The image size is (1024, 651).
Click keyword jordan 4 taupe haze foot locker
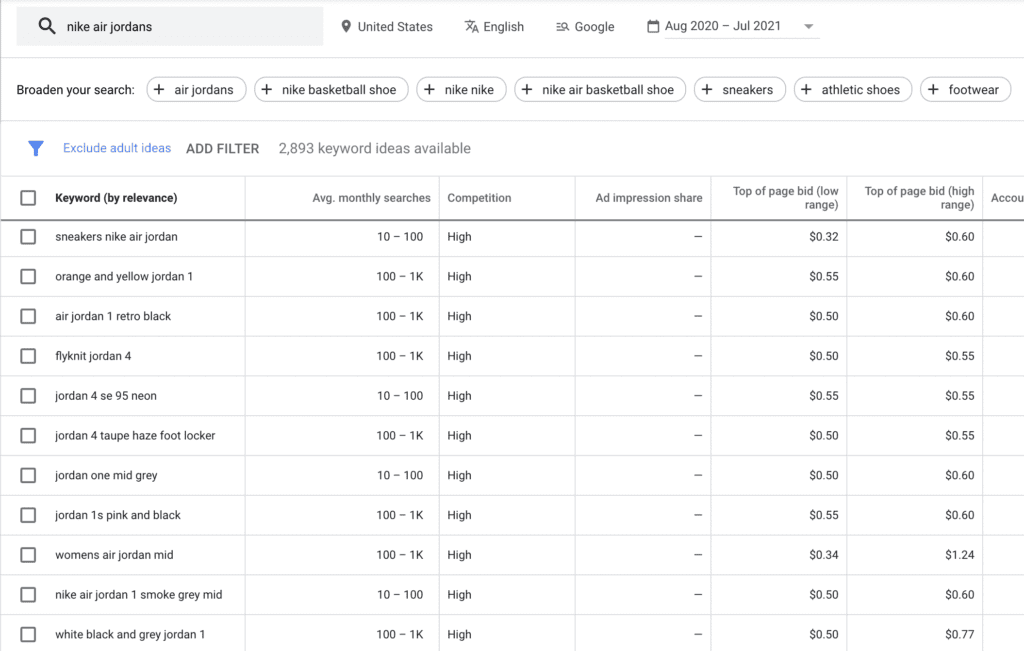point(135,436)
